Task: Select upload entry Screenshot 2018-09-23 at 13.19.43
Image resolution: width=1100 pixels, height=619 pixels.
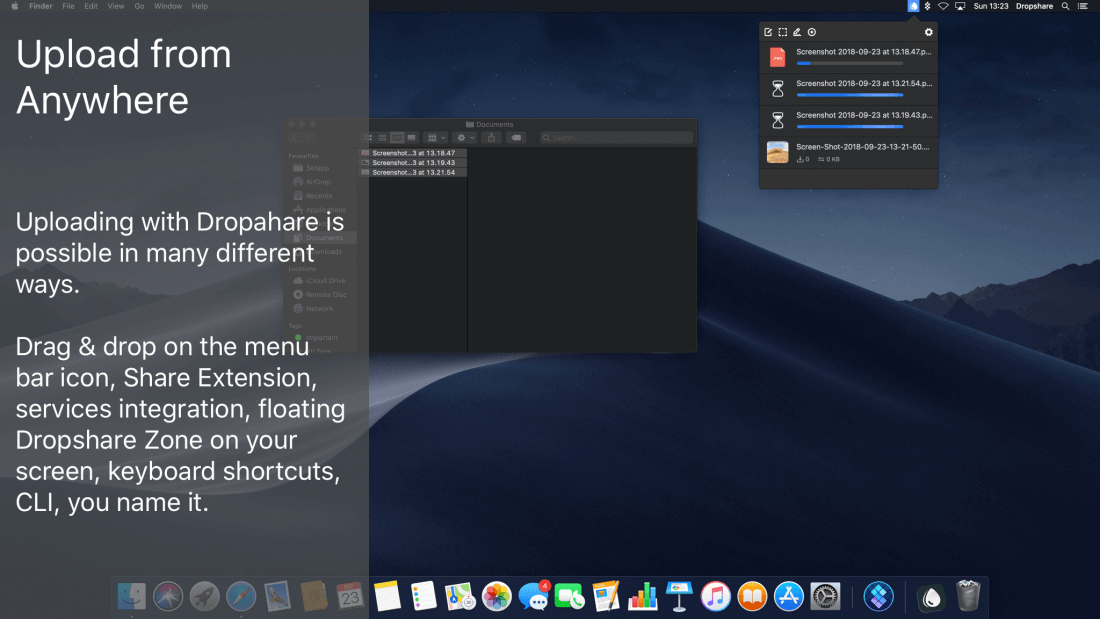Action: tap(848, 120)
